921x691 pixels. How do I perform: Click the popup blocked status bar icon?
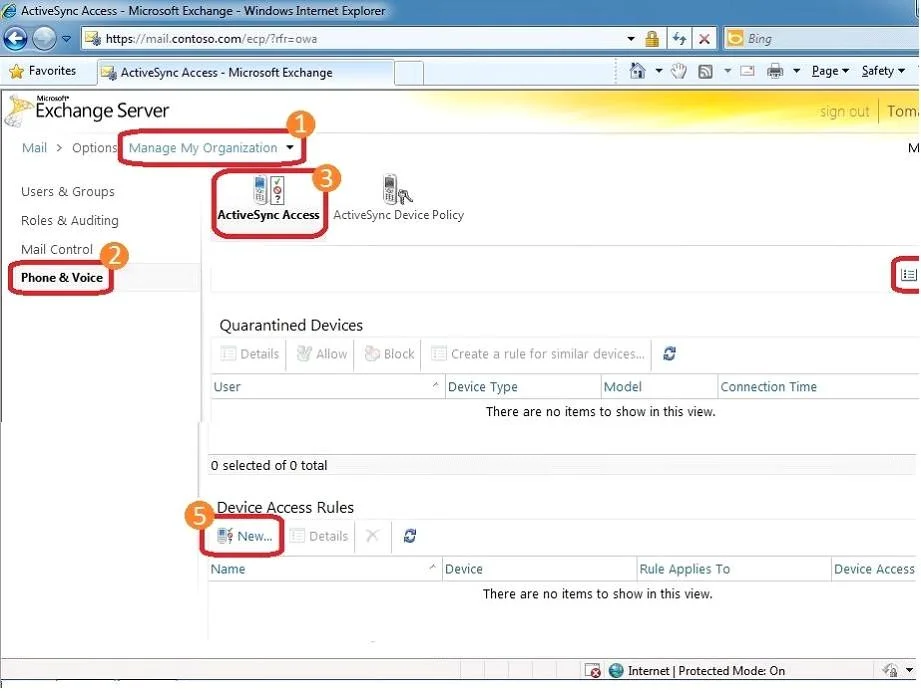(593, 670)
